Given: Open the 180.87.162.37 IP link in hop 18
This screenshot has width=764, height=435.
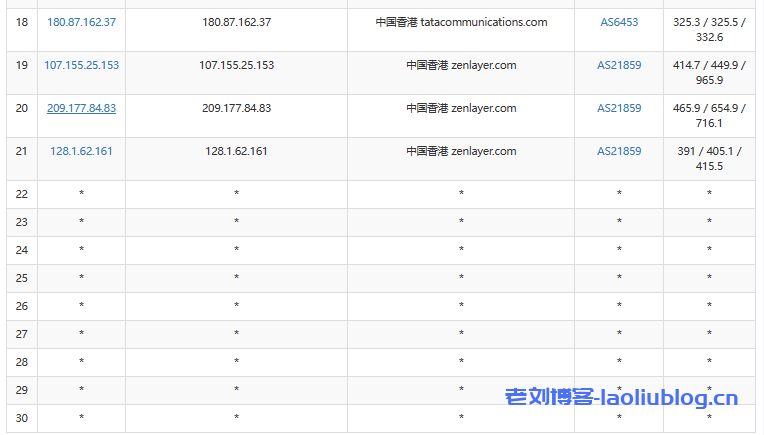Looking at the screenshot, I should 81,22.
